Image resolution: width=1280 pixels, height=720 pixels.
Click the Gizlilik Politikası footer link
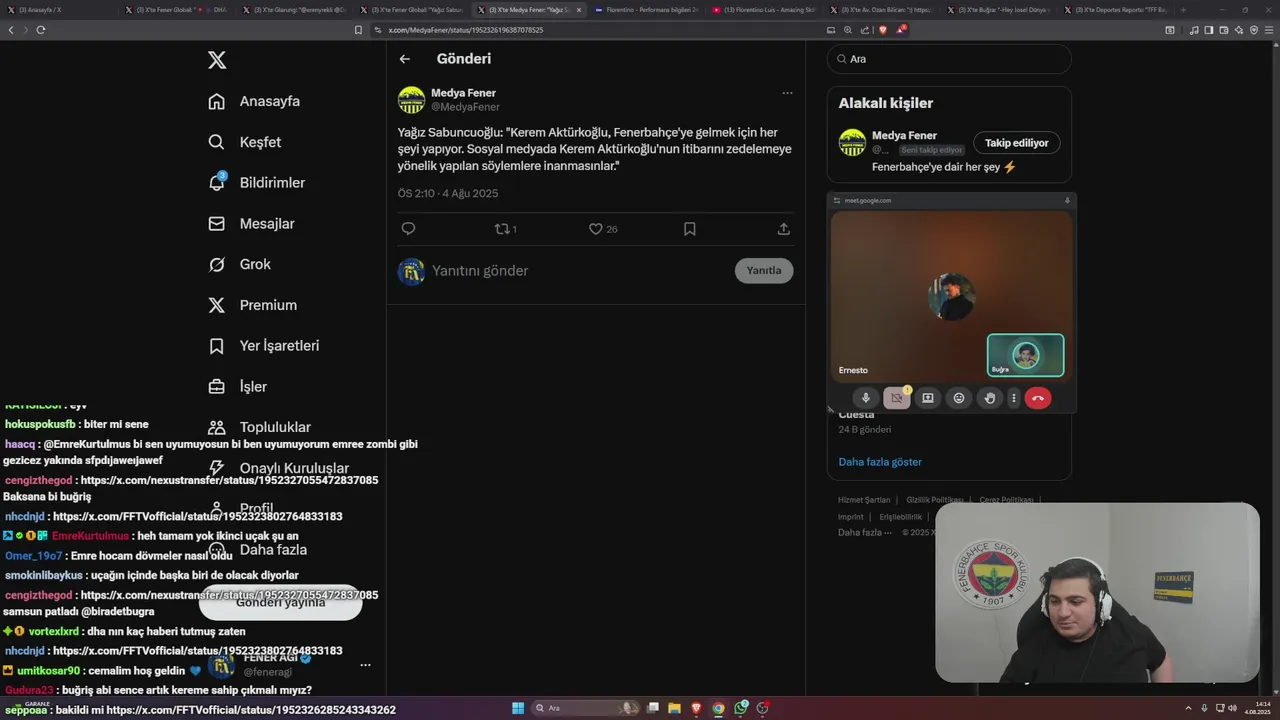[935, 500]
